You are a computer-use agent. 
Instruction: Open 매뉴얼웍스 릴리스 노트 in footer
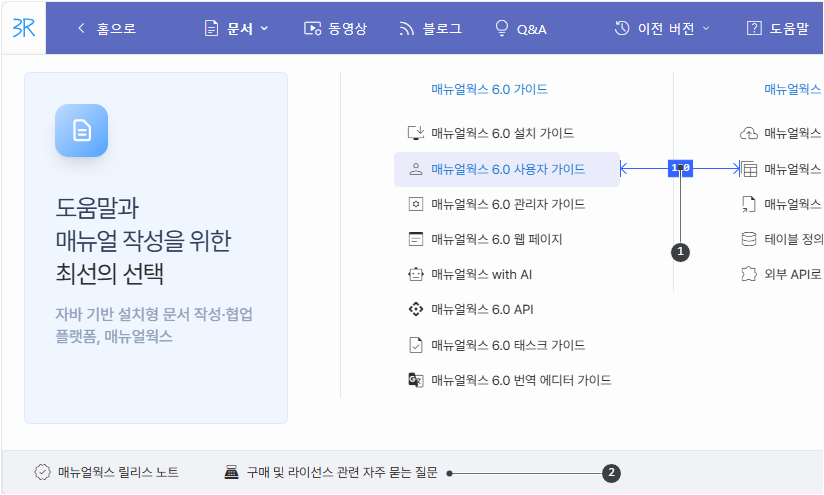click(x=117, y=472)
